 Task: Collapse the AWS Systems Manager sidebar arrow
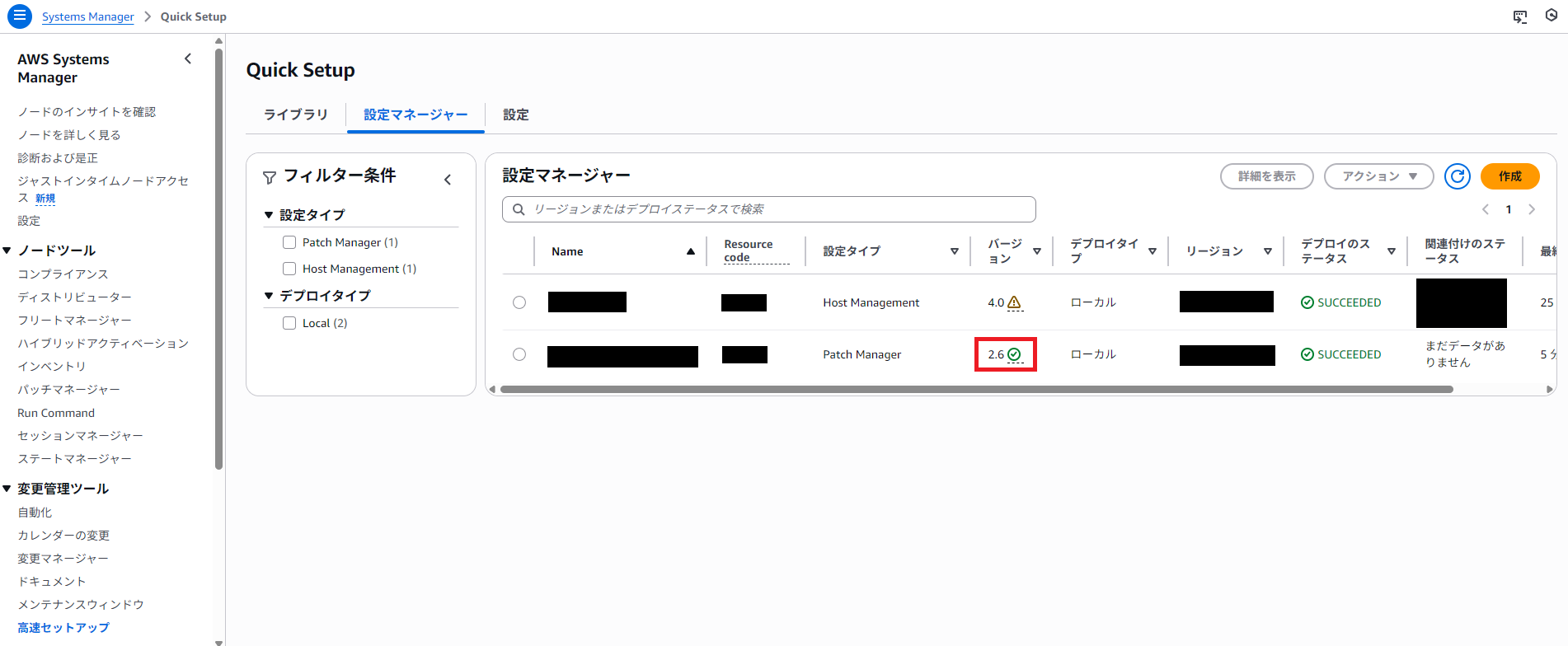188,59
